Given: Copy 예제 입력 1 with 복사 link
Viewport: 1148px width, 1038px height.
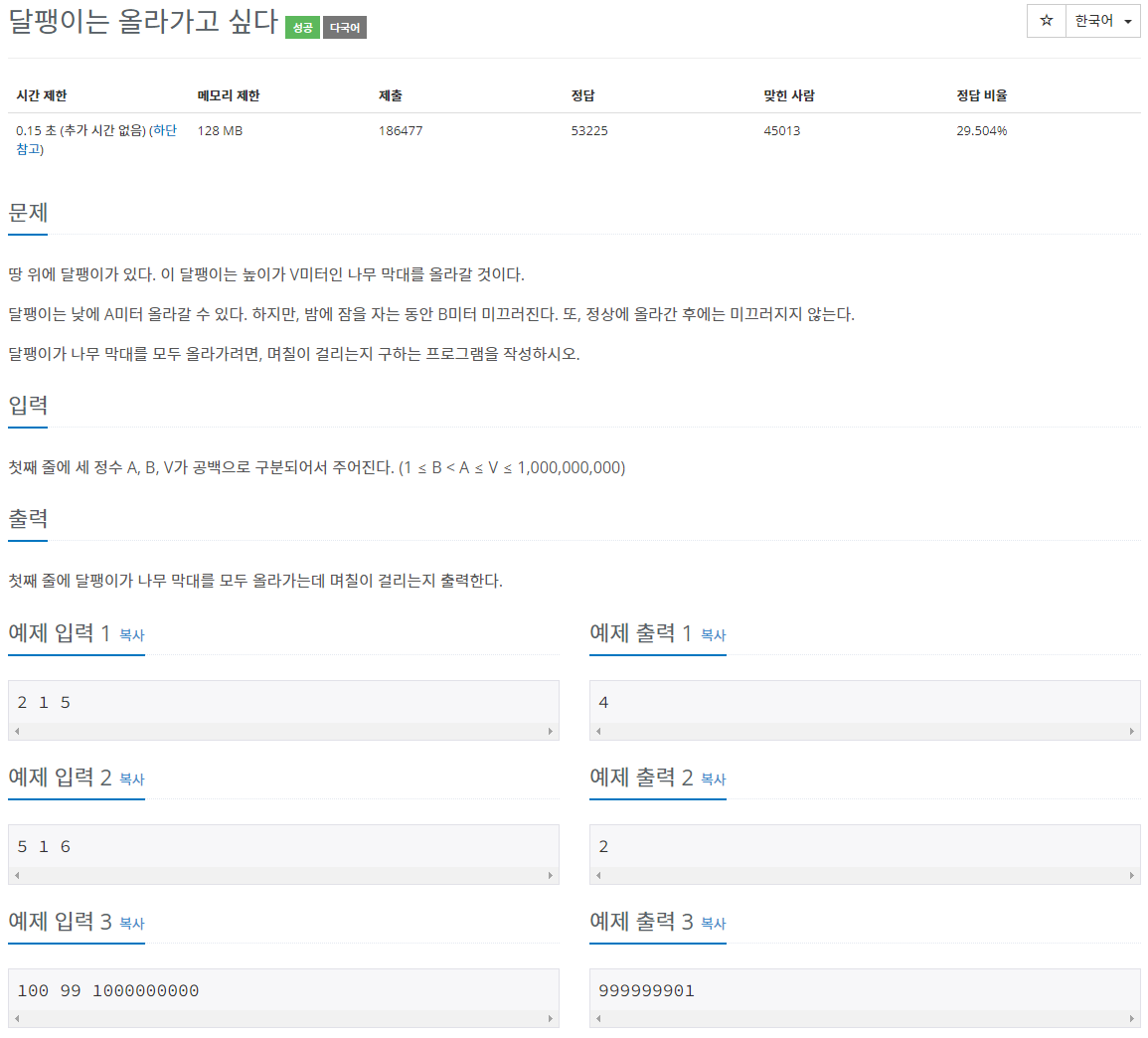Looking at the screenshot, I should tap(132, 635).
